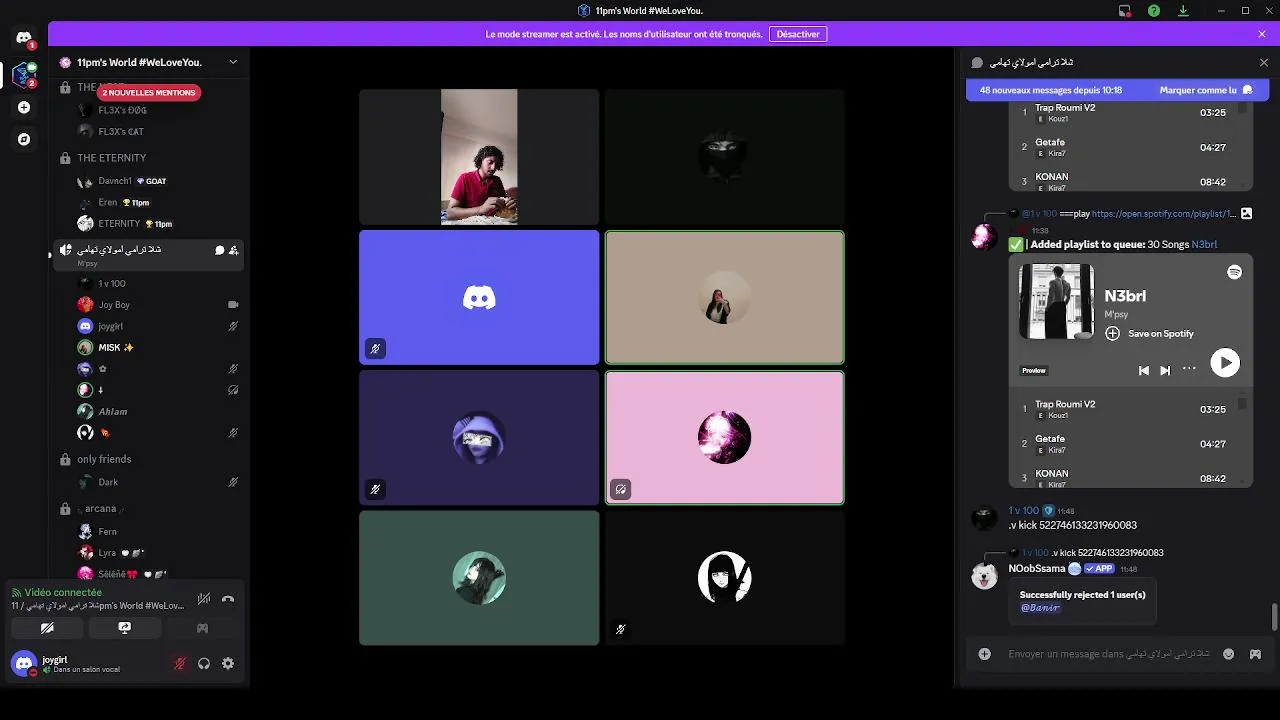The height and width of the screenshot is (720, 1280).
Task: Click the download update arrow icon
Action: point(1183,11)
